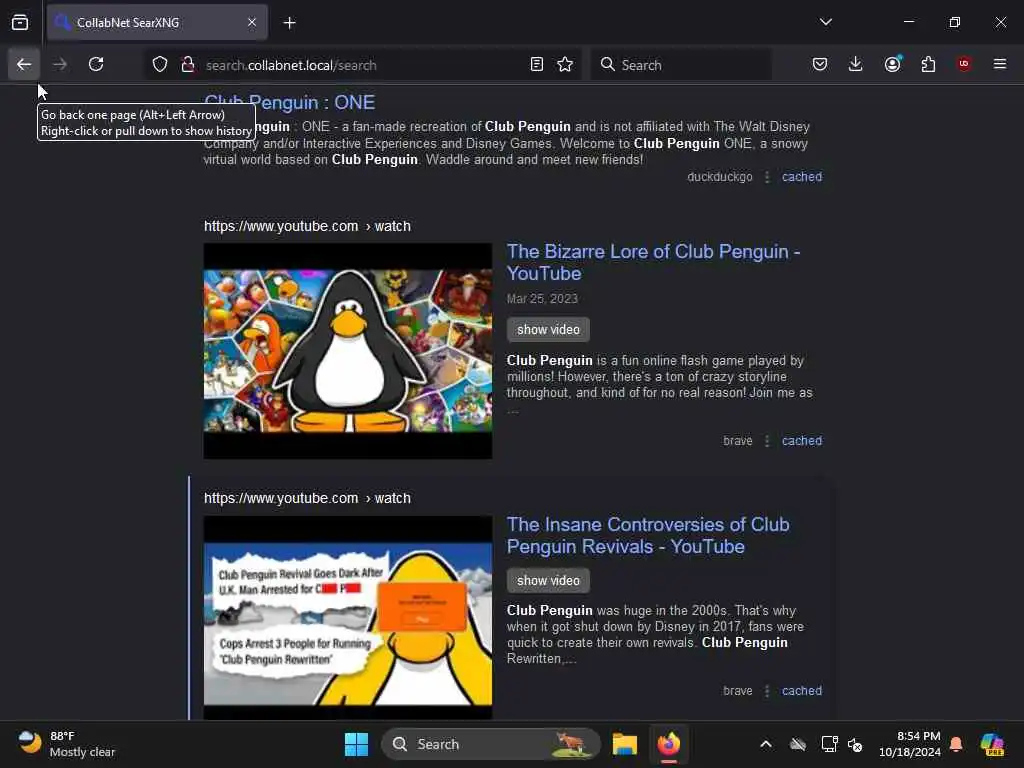Click youtube.com URL above Insane Controversies result
The image size is (1024, 768).
(x=308, y=498)
